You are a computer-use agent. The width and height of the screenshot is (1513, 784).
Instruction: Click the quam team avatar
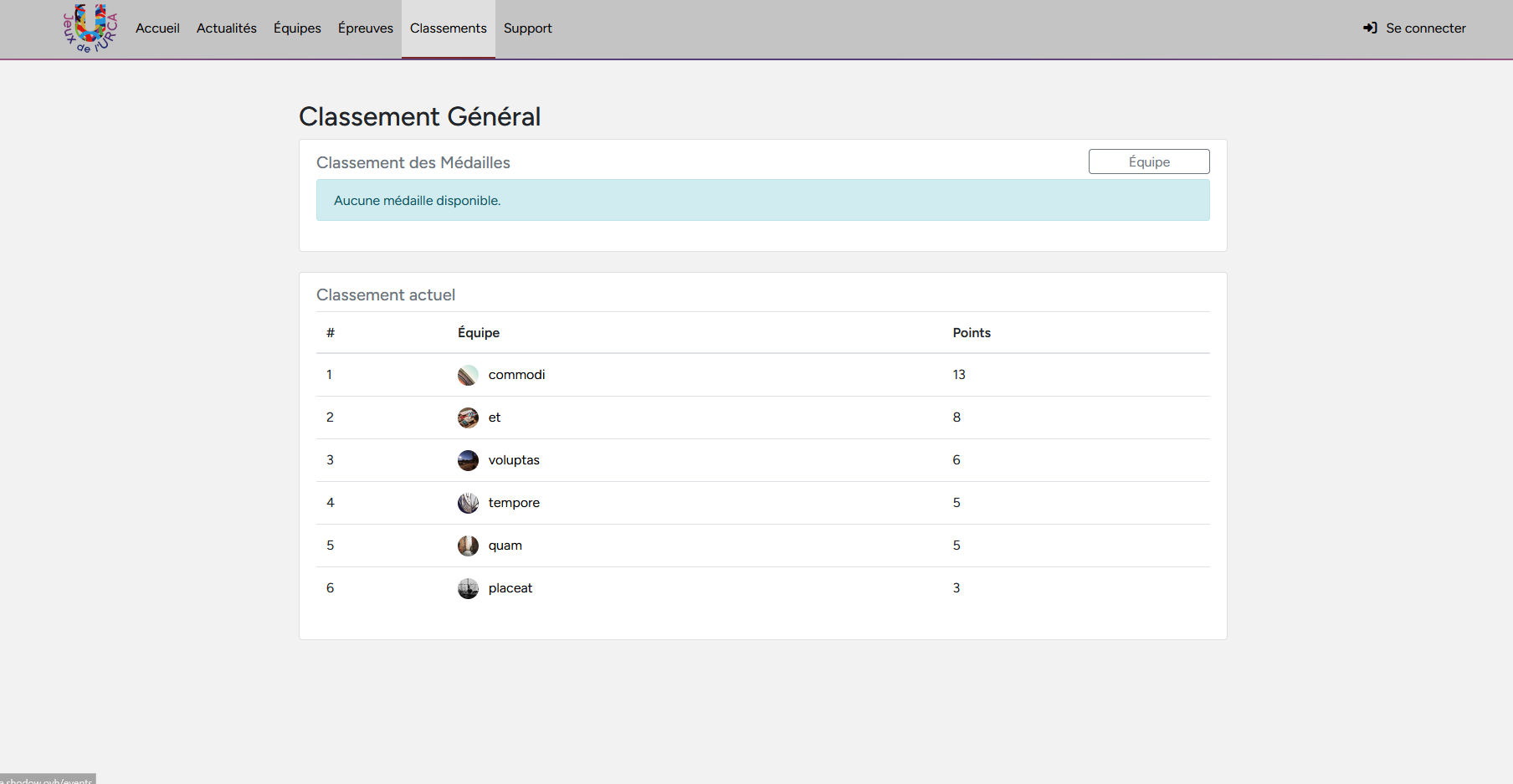tap(468, 546)
